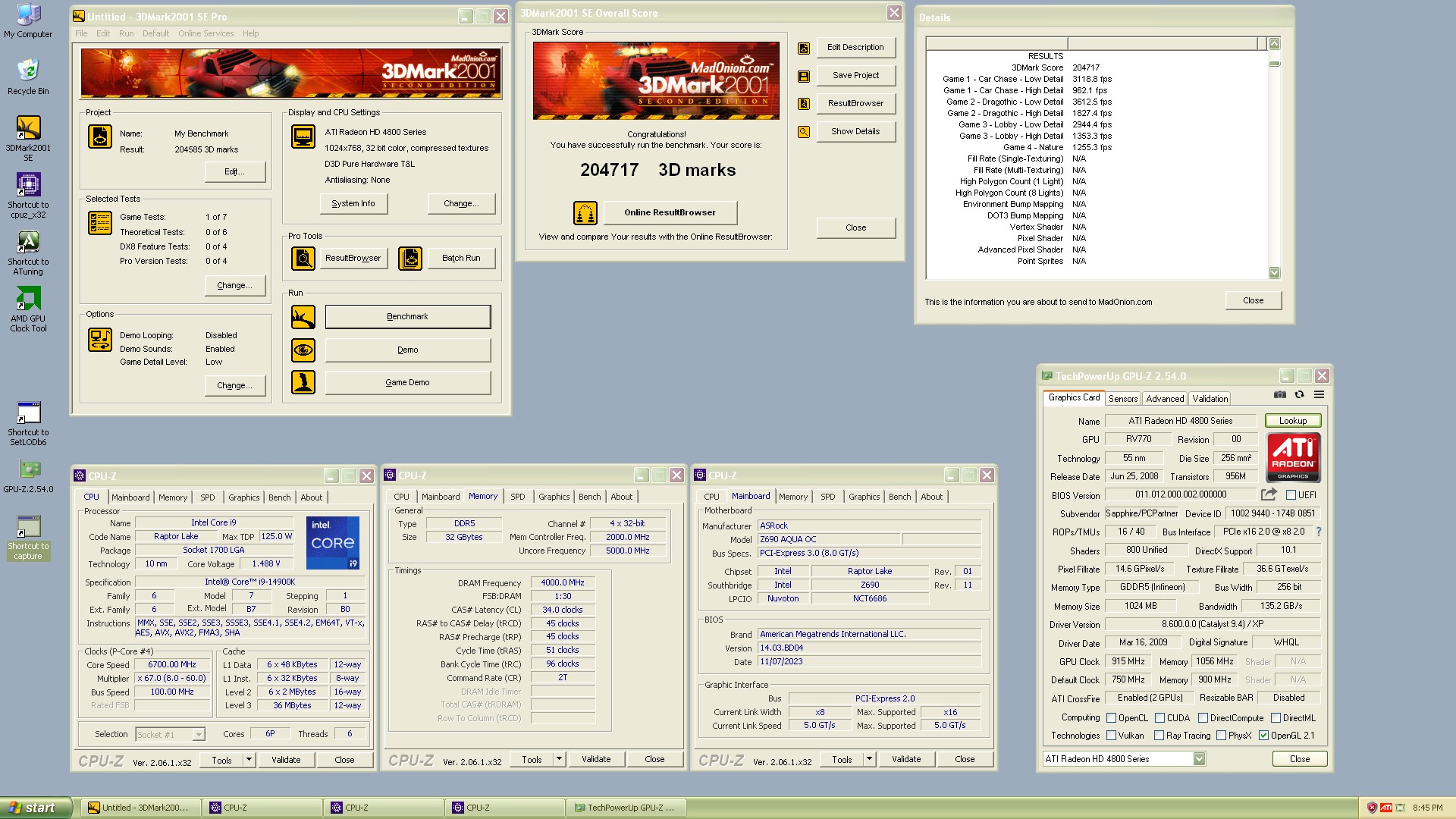Open GPU-Z.2.54.0 desktop icon

(x=28, y=476)
